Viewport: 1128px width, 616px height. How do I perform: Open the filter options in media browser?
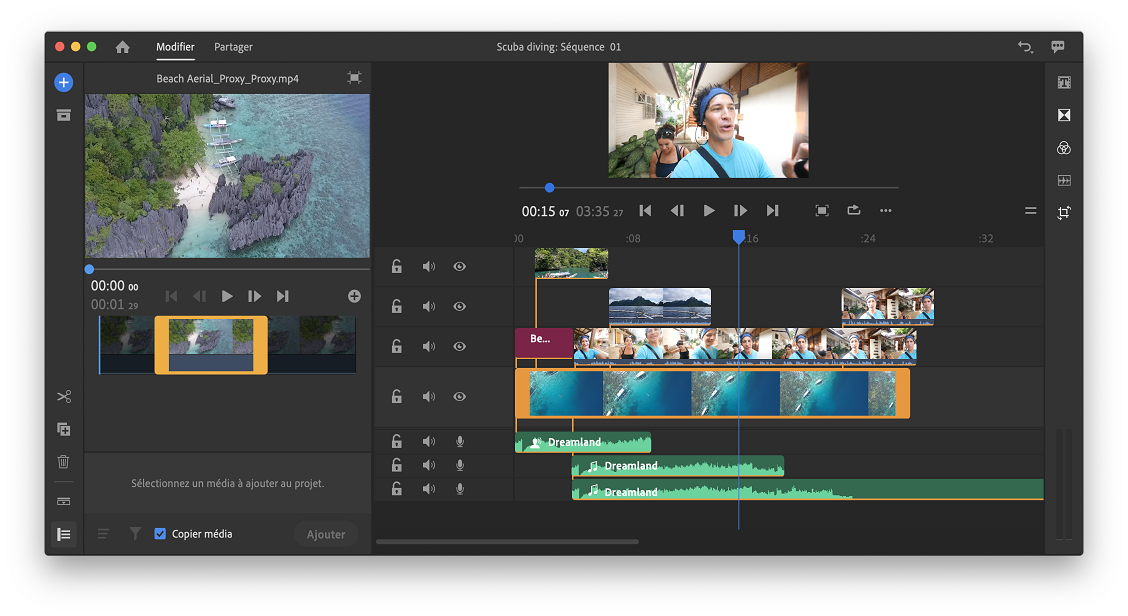[x=135, y=534]
